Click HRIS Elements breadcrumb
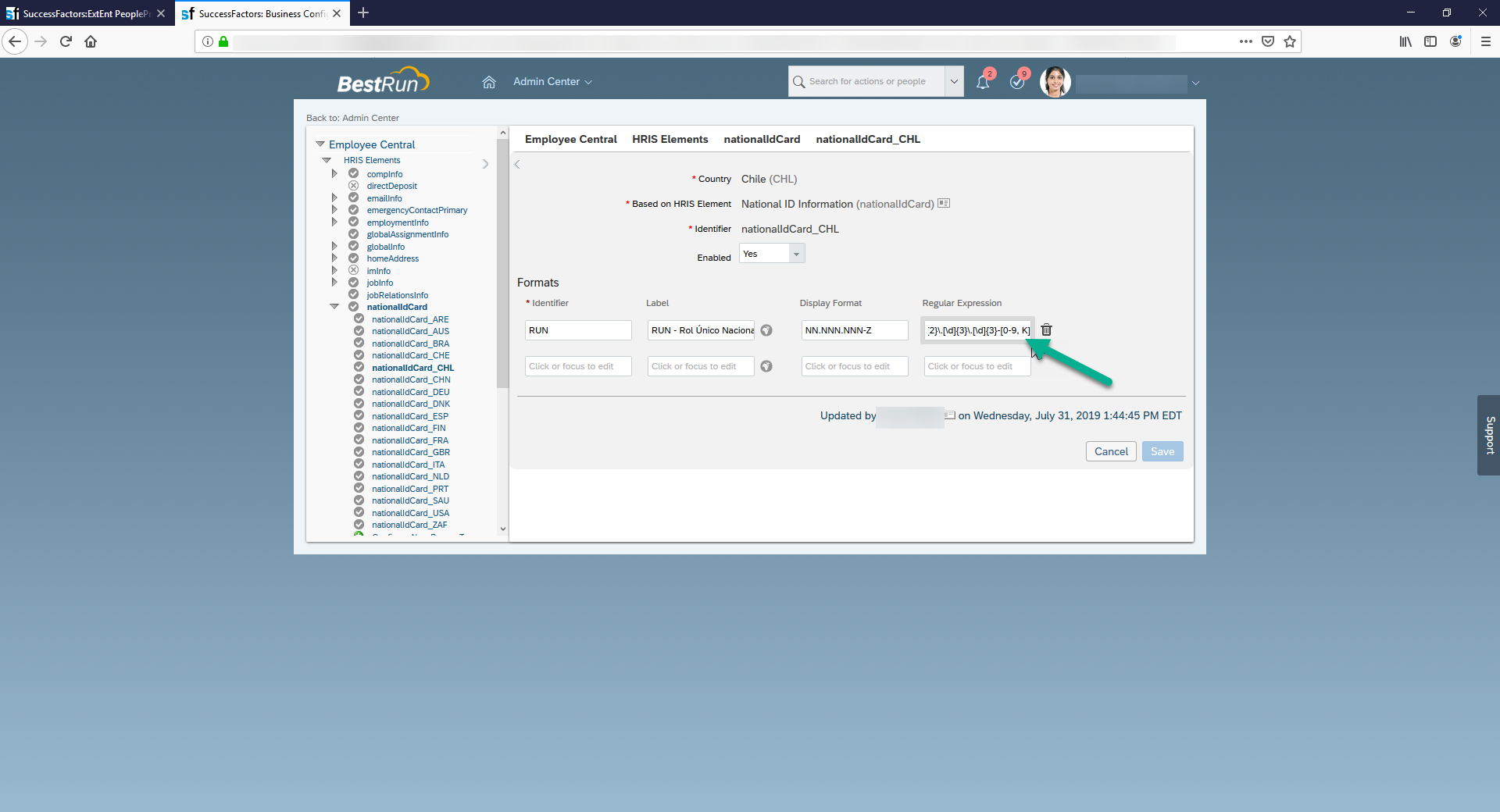This screenshot has width=1500, height=812. click(x=670, y=139)
